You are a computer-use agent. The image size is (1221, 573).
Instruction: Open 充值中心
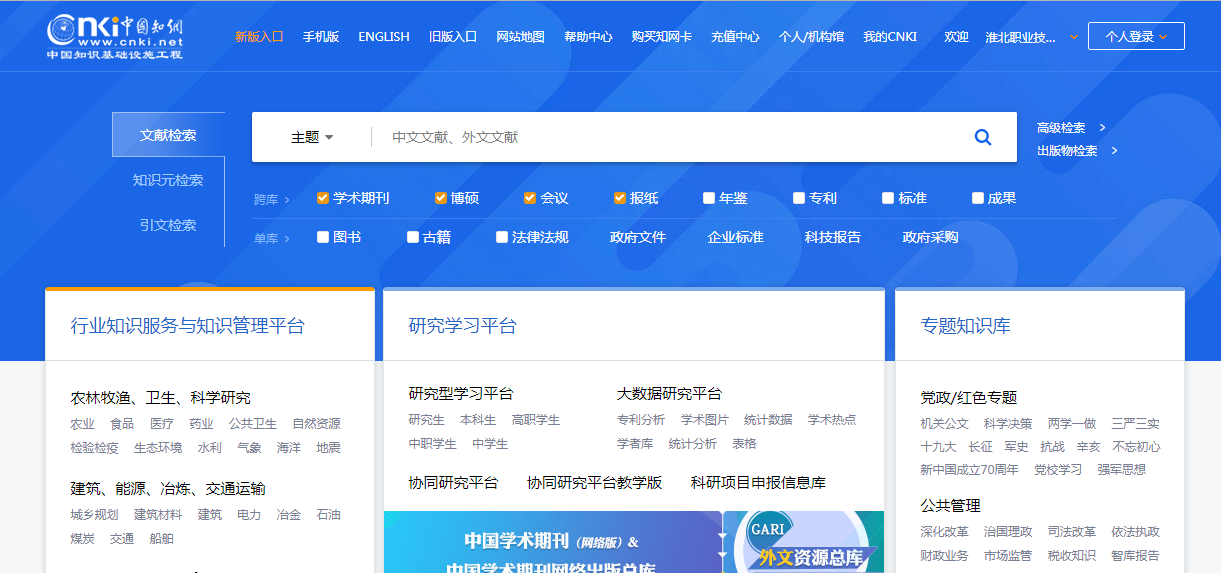(x=736, y=36)
